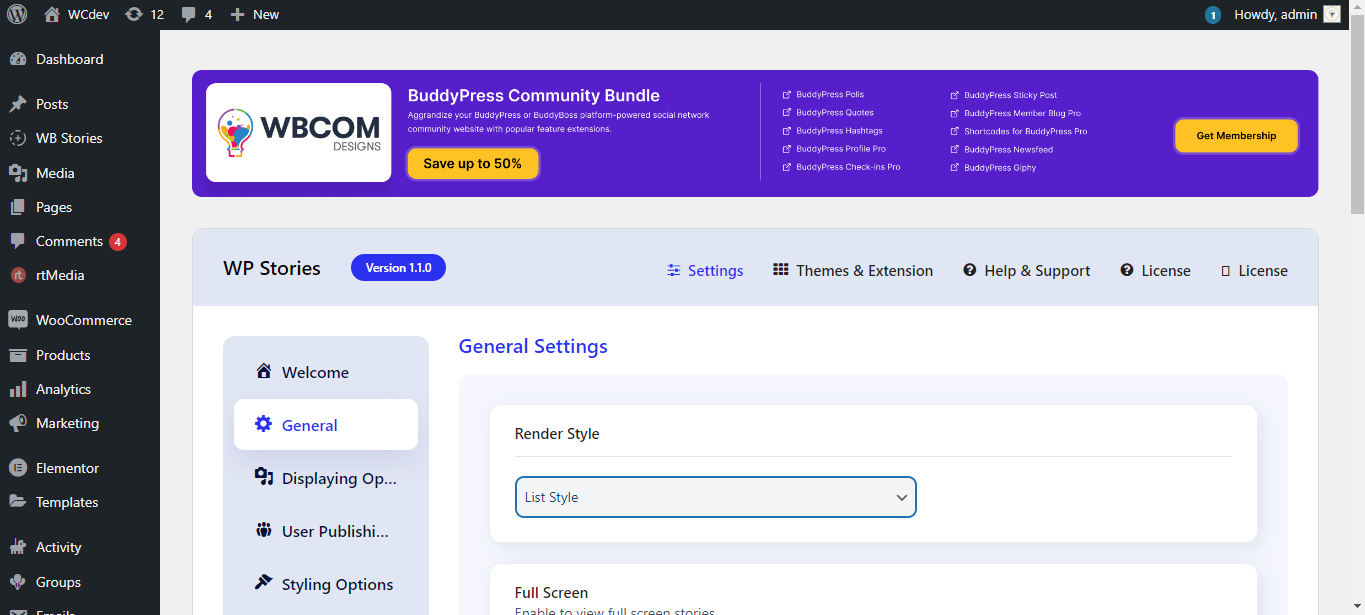
Task: Open the BuddyPress Member Blog Pro link
Action: click(x=1015, y=113)
